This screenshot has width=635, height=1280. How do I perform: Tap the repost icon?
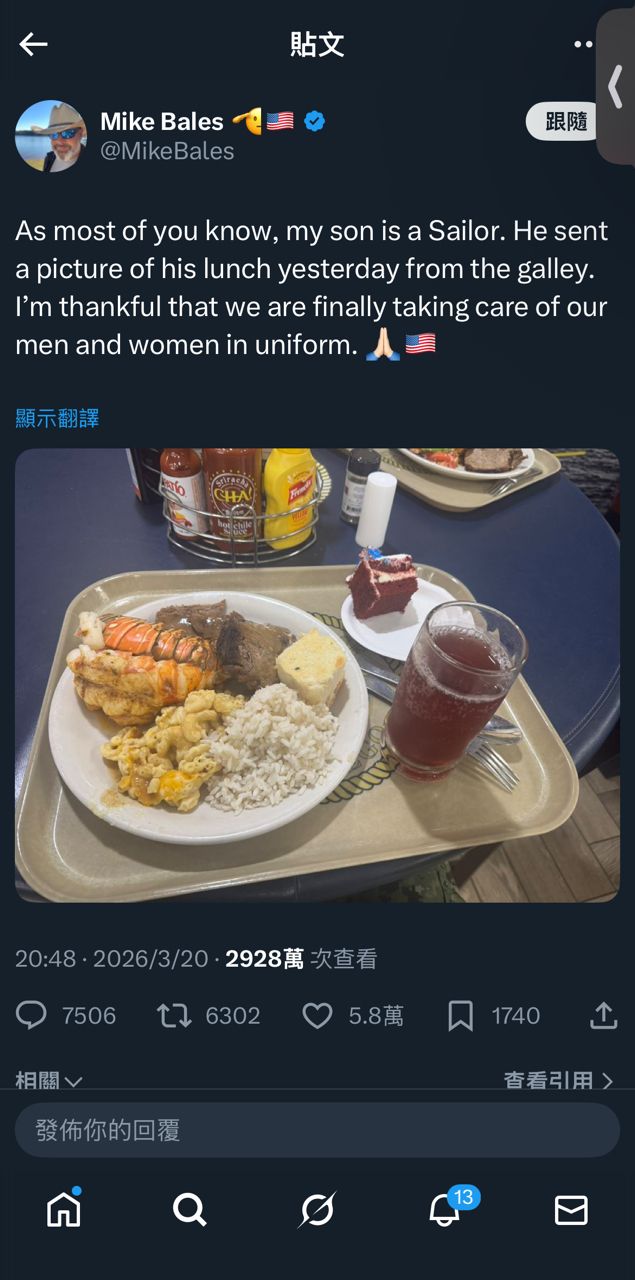coord(174,1016)
